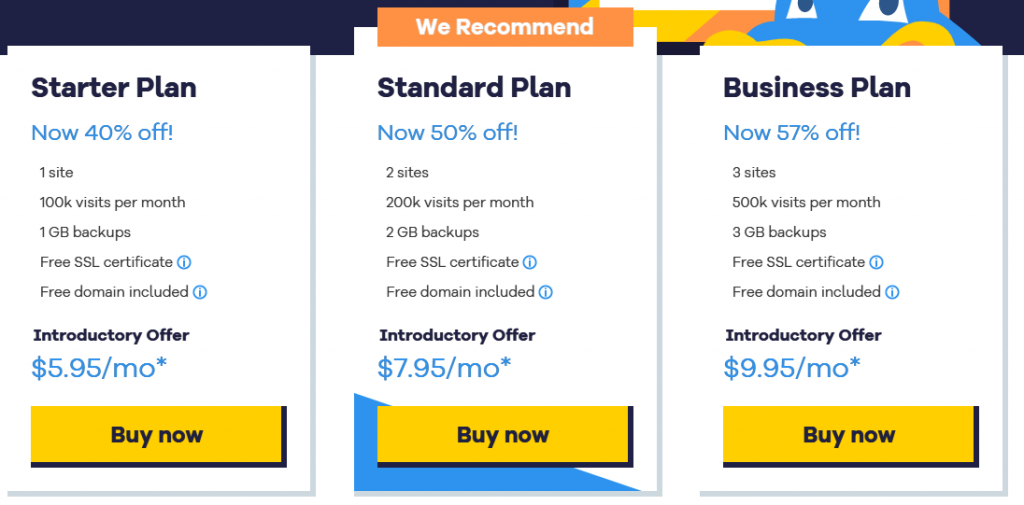
Task: Open the Standard Plan SSL certificate info icon
Action: (530, 262)
